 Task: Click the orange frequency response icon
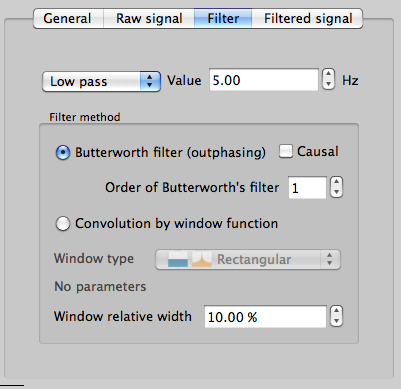click(x=202, y=259)
